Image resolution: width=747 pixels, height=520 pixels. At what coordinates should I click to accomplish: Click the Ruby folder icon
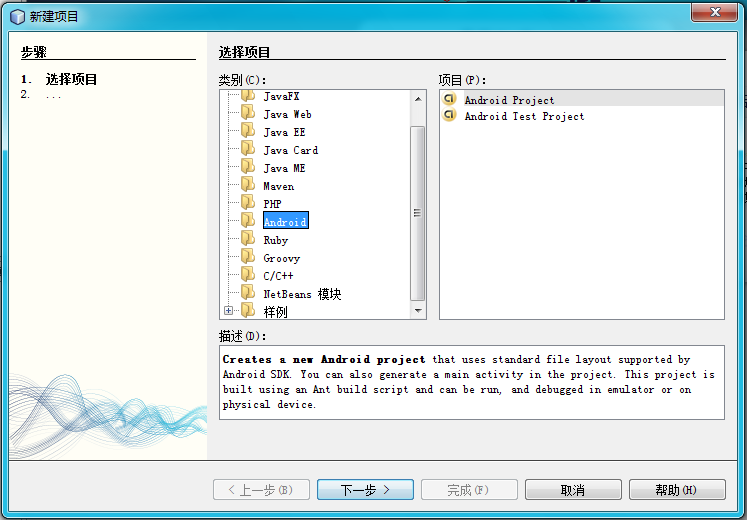click(x=248, y=240)
